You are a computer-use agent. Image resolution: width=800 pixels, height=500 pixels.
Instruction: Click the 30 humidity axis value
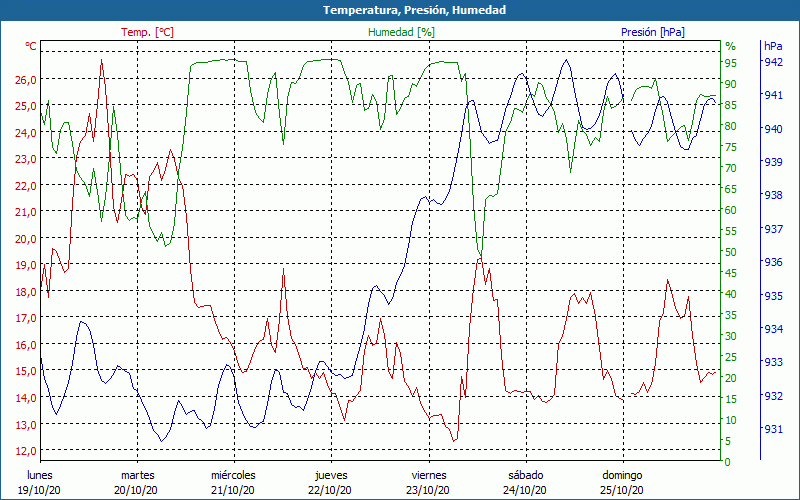click(731, 336)
